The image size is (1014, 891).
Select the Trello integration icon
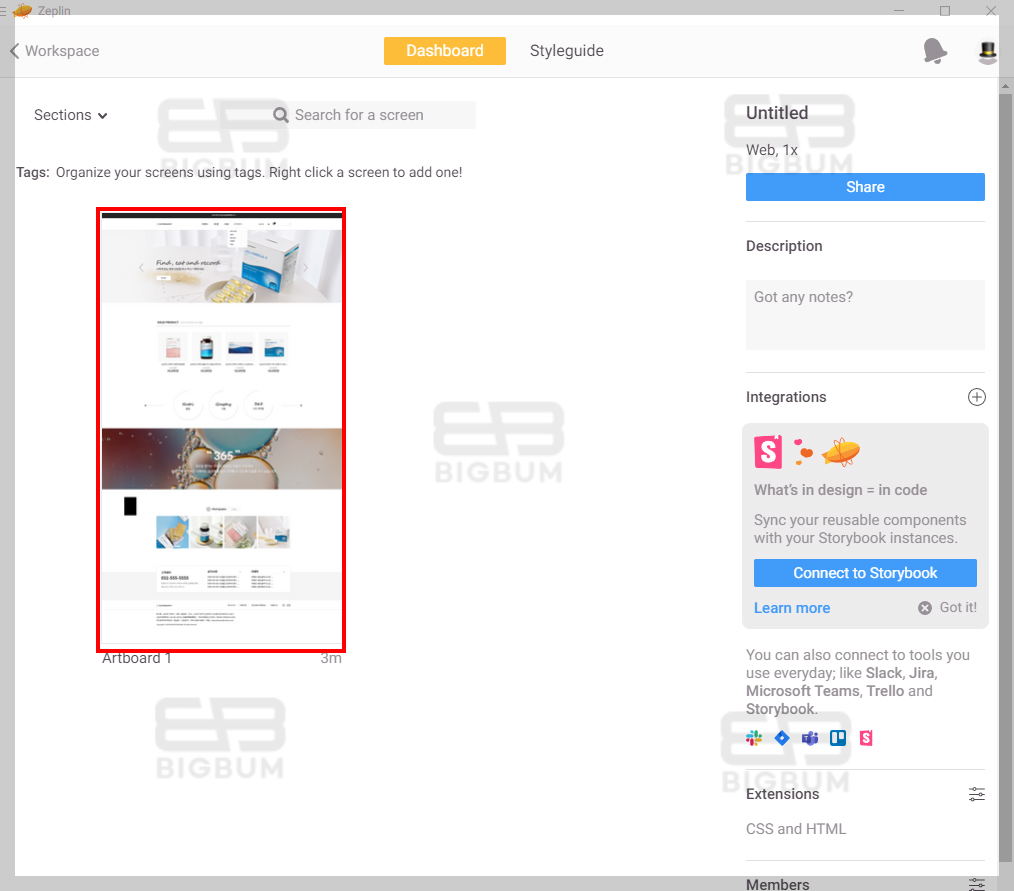(x=838, y=738)
